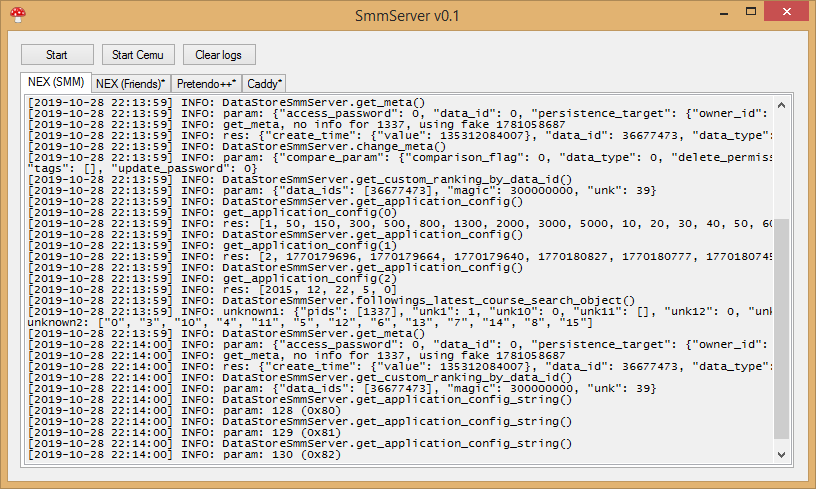Click the Start button

pyautogui.click(x=57, y=55)
